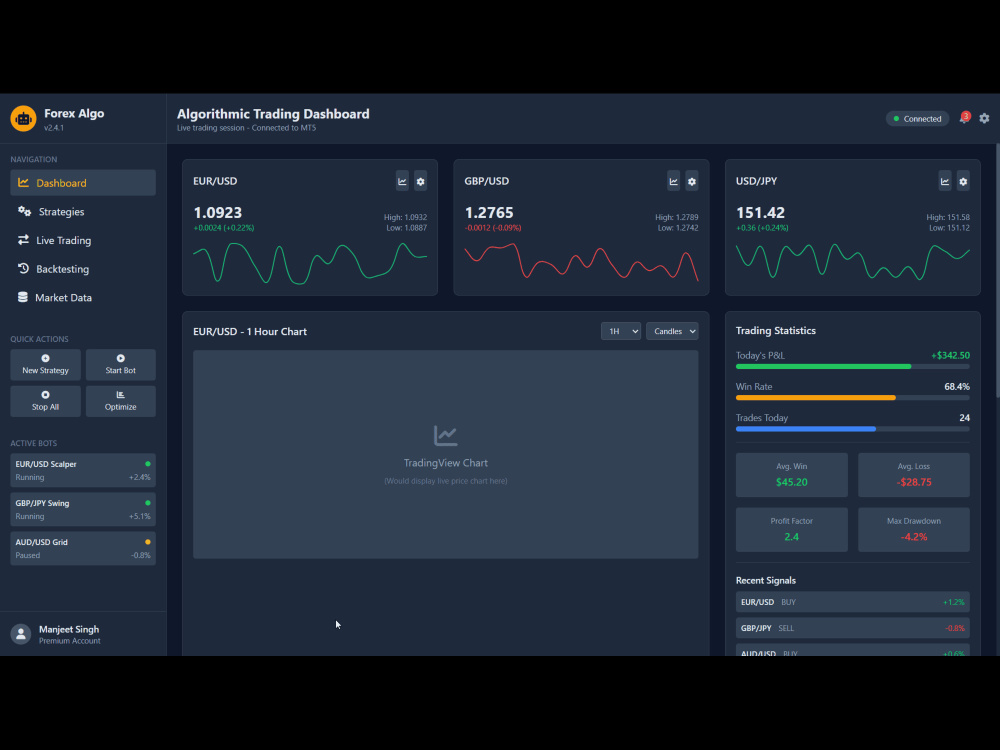1000x750 pixels.
Task: Open the 1H timeframe dropdown
Action: click(x=621, y=331)
